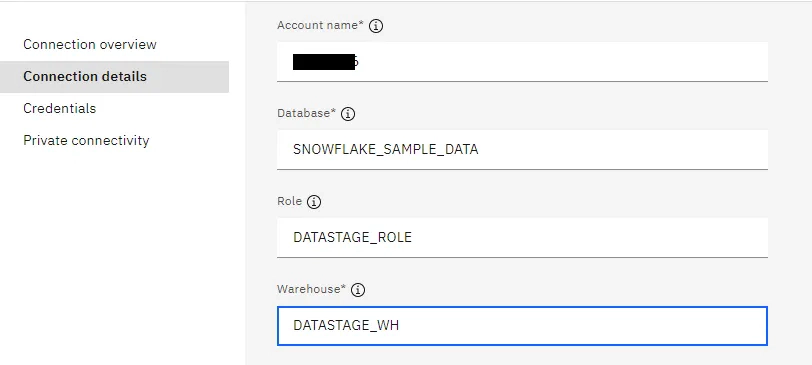The image size is (812, 365).
Task: Click the Account name* field label
Action: coord(321,25)
